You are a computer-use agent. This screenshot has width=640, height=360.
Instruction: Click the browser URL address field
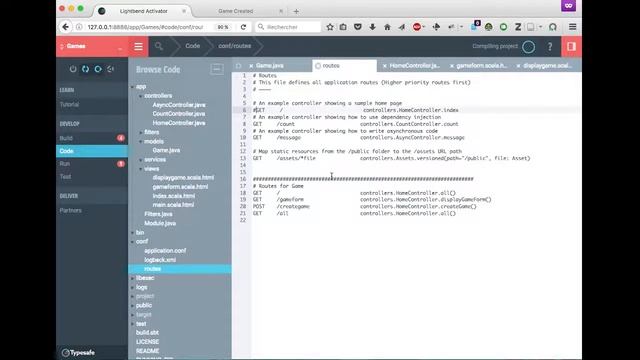pyautogui.click(x=145, y=27)
